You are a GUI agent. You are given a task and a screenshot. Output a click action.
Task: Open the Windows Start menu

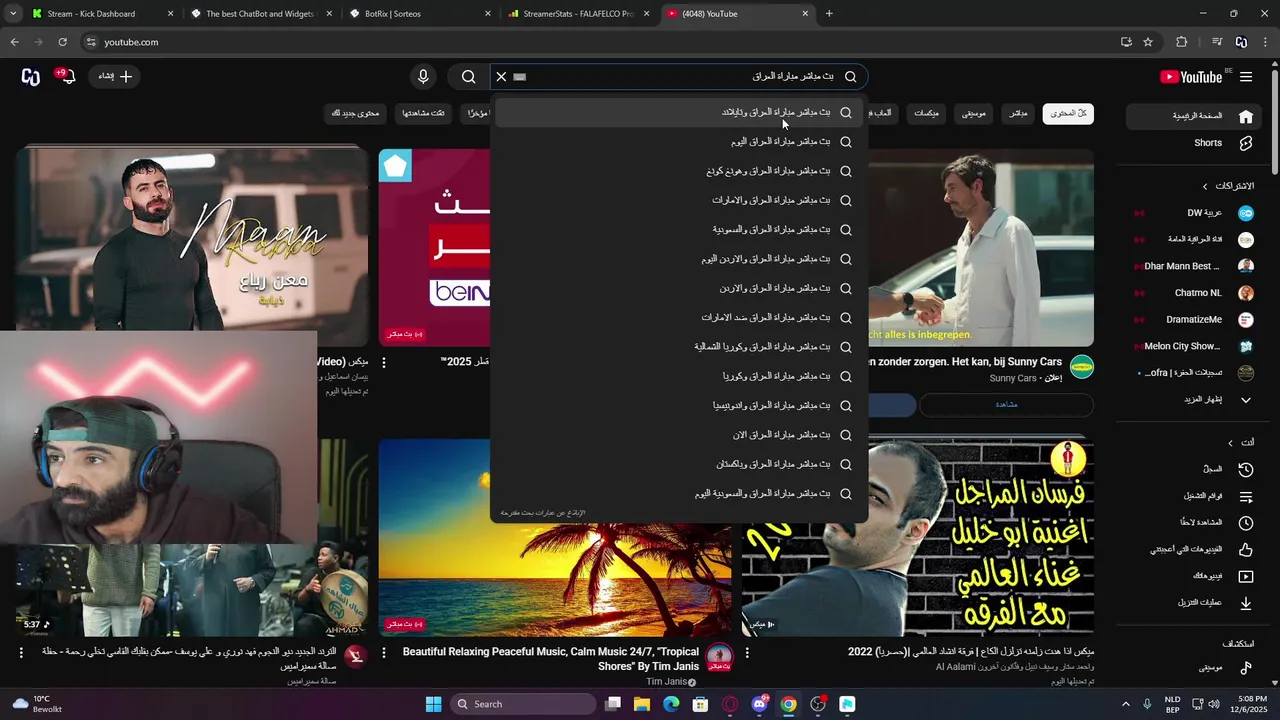(433, 704)
